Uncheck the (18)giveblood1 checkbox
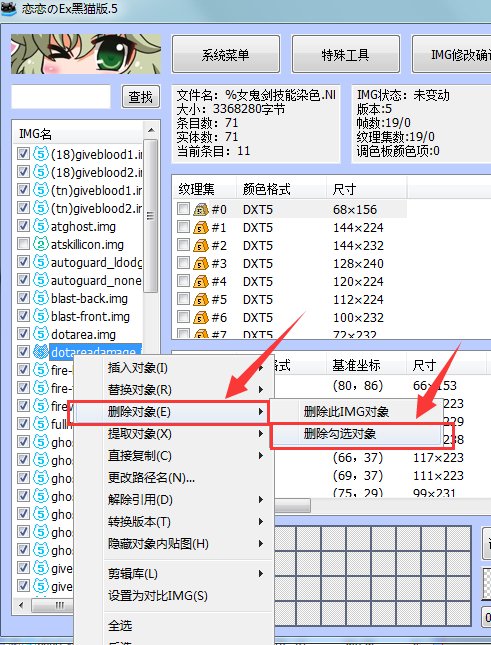 23,154
